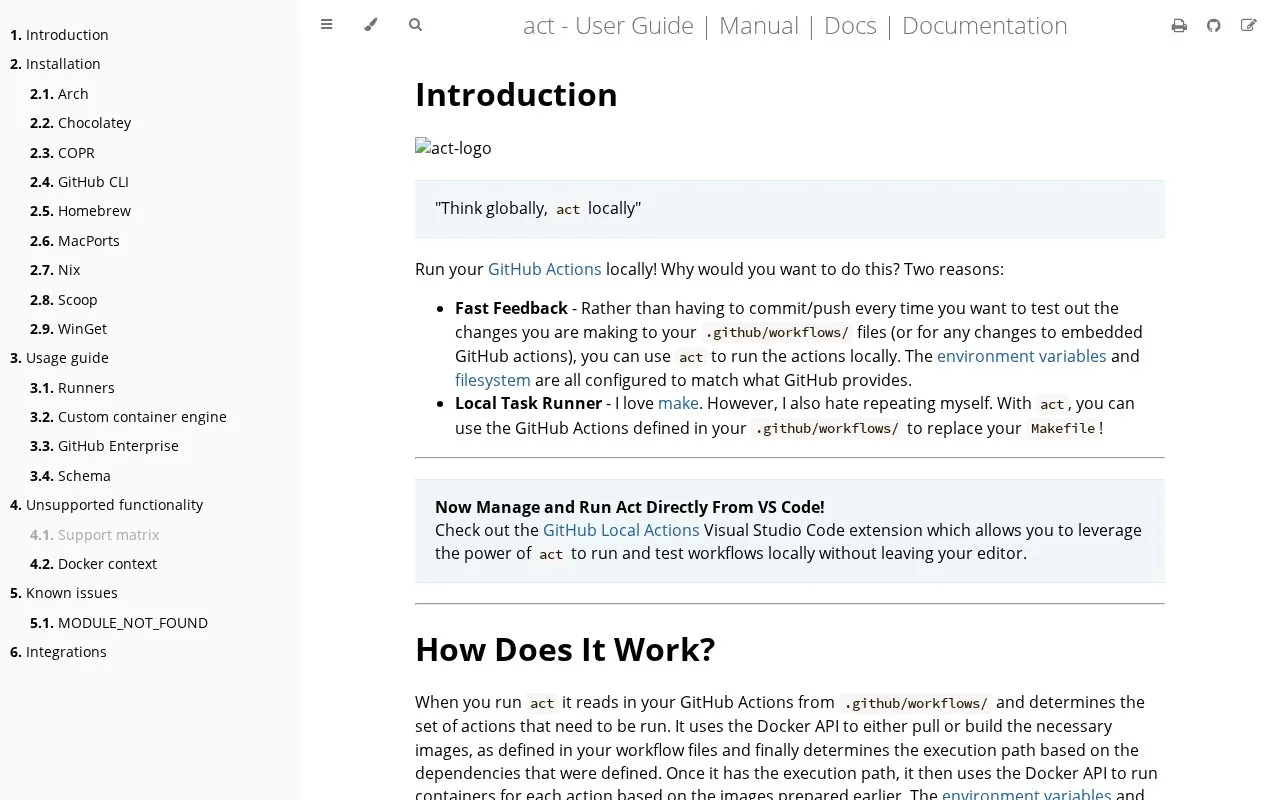Open the Introduction chapter in sidebar
Image resolution: width=1280 pixels, height=800 pixels.
59,35
